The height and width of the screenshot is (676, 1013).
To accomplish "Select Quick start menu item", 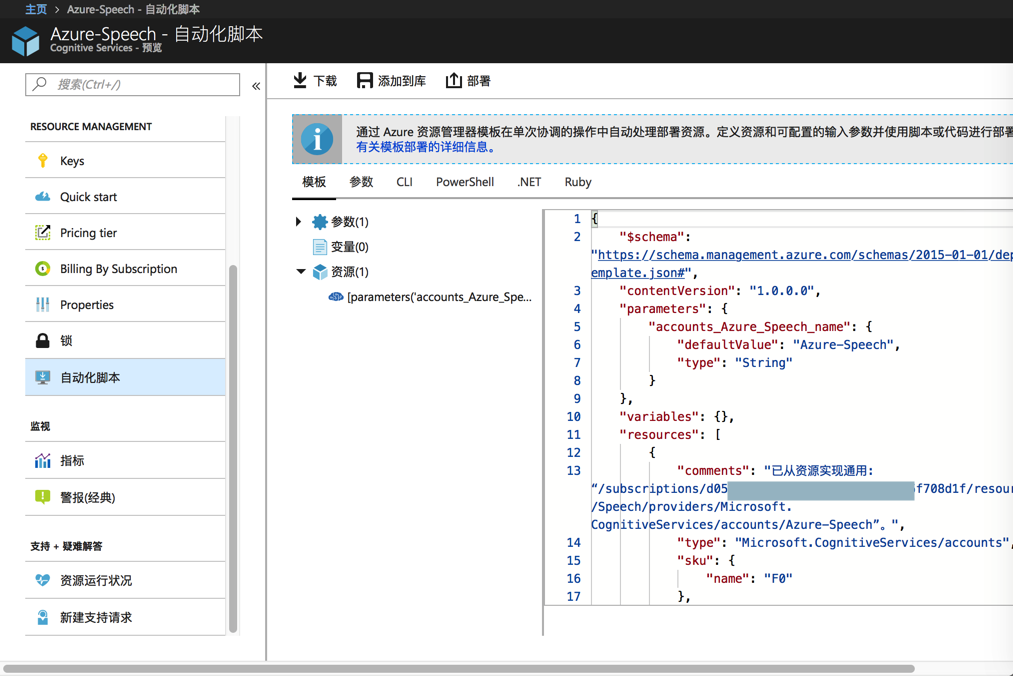I will coord(125,196).
